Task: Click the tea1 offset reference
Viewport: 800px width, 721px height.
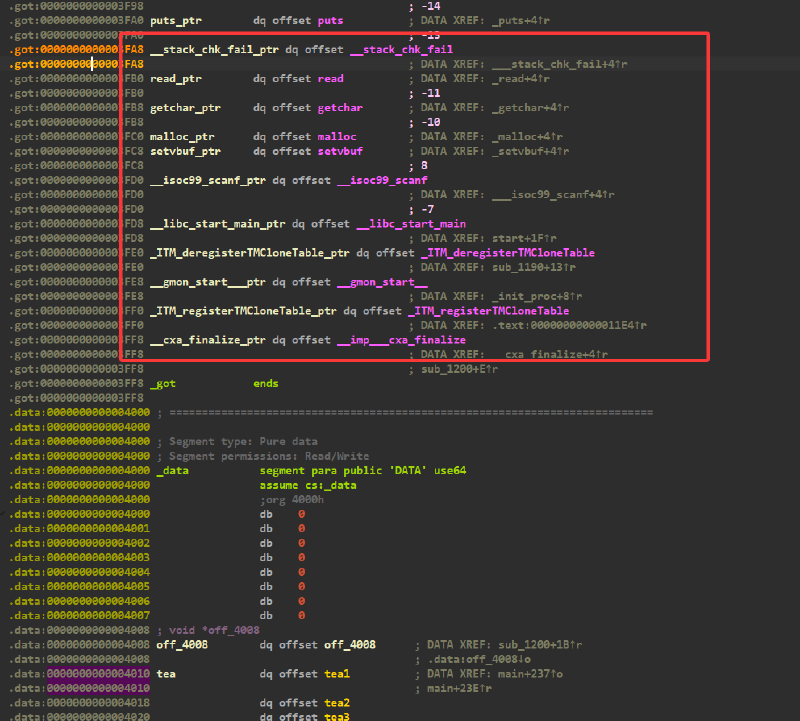Action: (337, 674)
